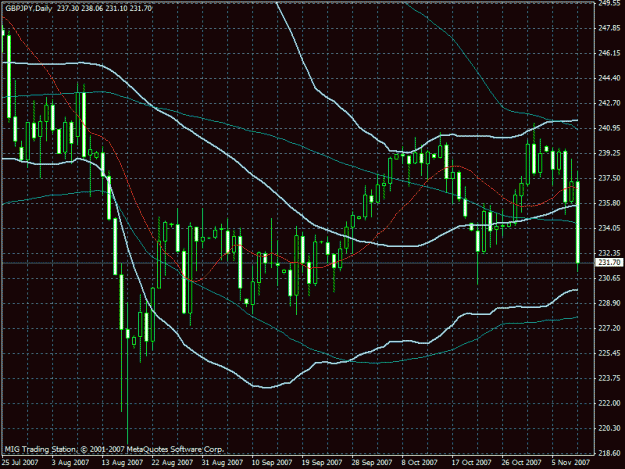Click the OHLC values 237.30 238.06 231.10 231.70
625x469 pixels.
click(104, 8)
